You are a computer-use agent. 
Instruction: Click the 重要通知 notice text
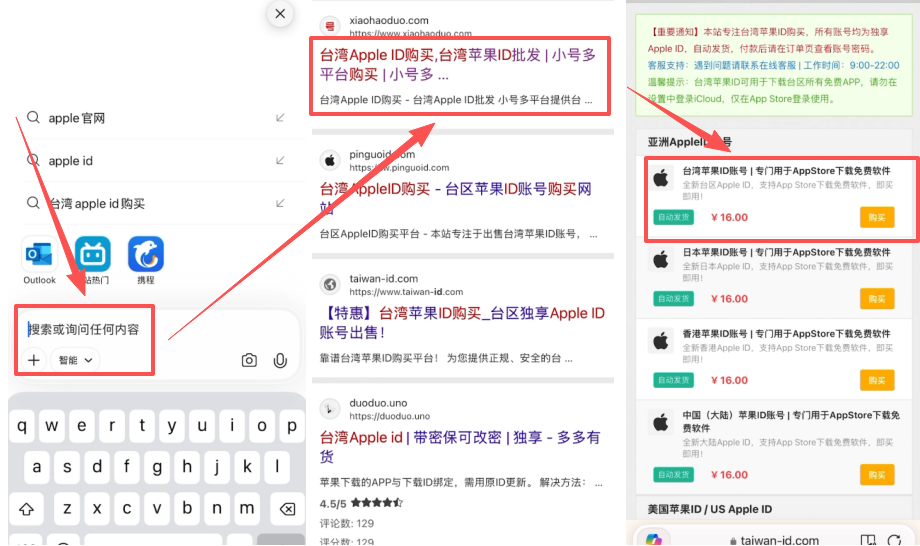768,40
